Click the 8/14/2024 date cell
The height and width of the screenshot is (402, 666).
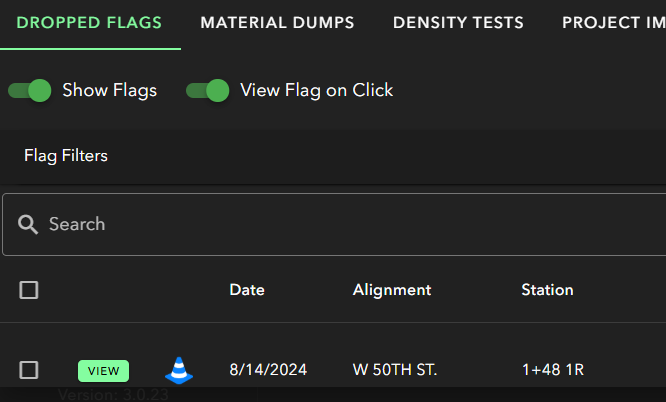(268, 370)
